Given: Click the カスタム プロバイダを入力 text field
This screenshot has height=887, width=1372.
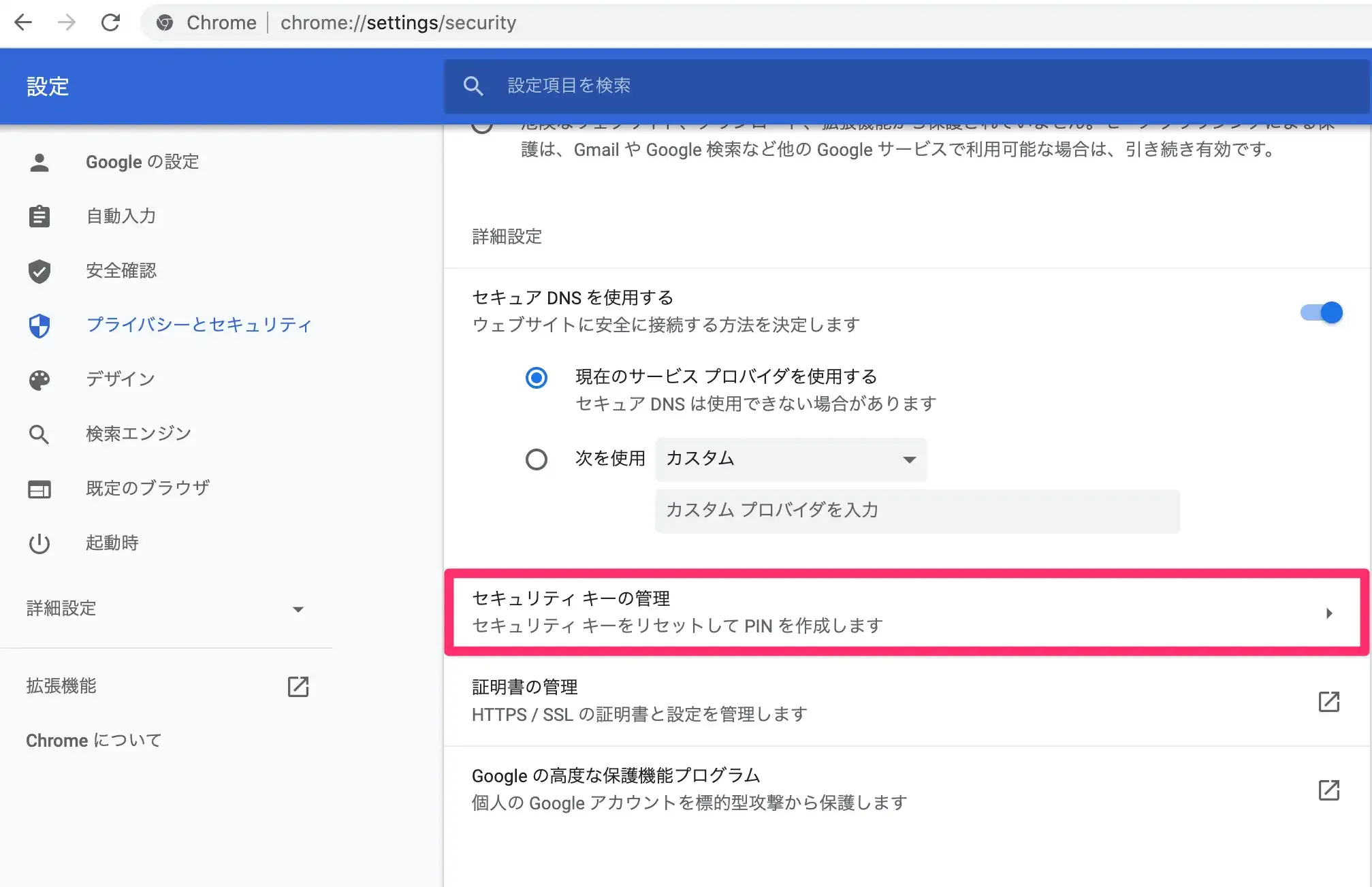Looking at the screenshot, I should (x=916, y=511).
